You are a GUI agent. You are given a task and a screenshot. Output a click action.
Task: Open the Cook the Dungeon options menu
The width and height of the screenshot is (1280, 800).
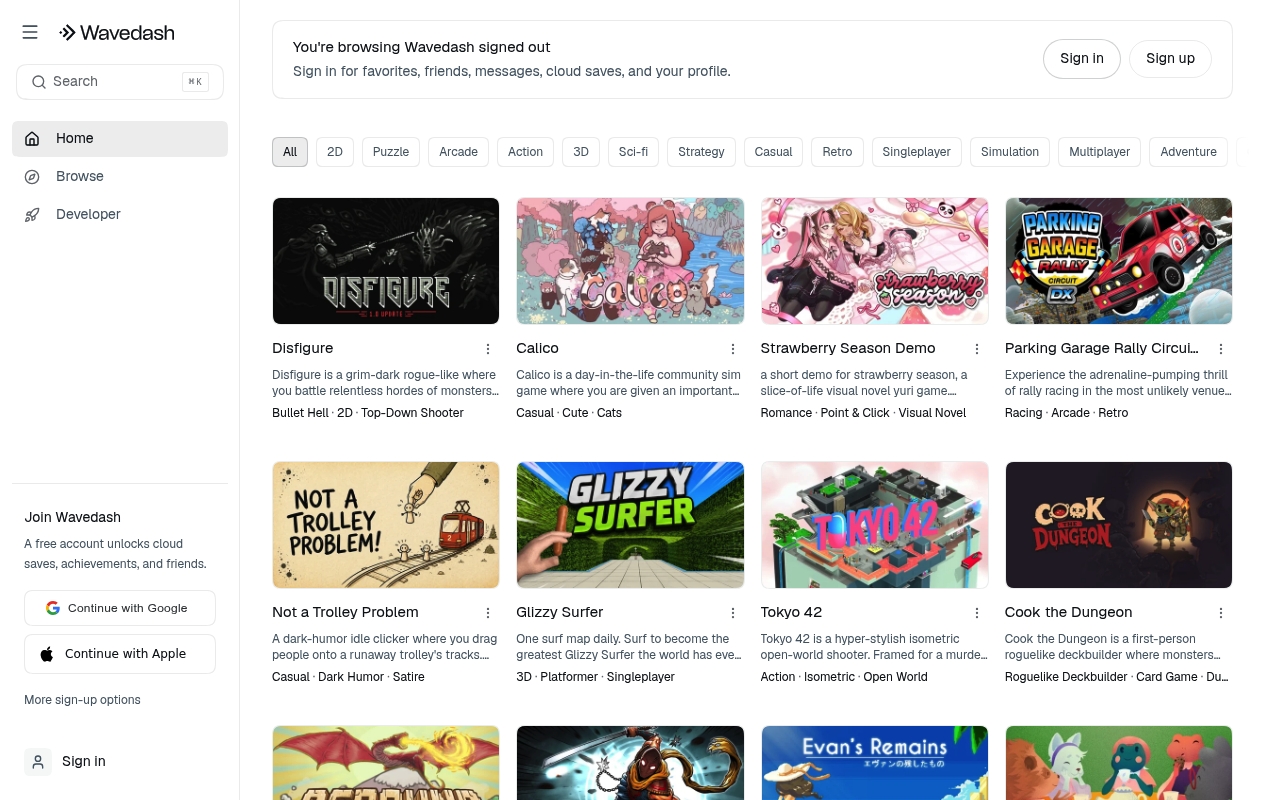1221,613
